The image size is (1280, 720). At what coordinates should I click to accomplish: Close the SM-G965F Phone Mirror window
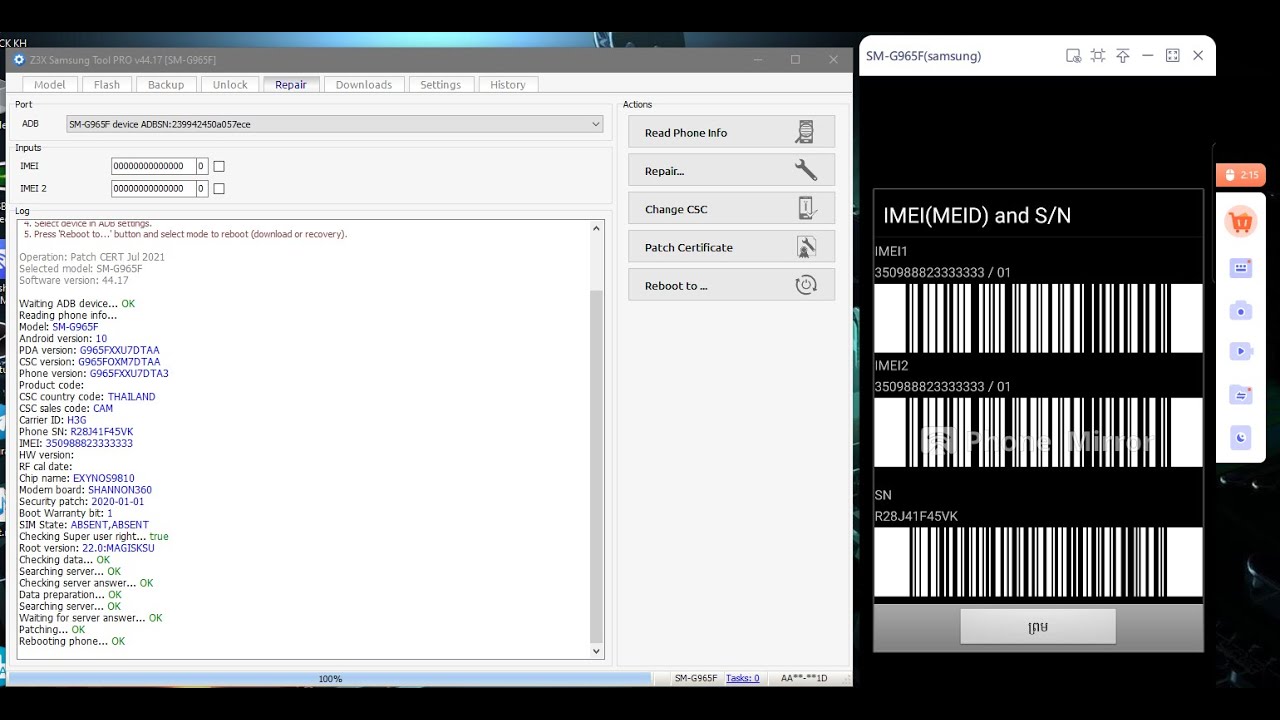pos(1198,56)
